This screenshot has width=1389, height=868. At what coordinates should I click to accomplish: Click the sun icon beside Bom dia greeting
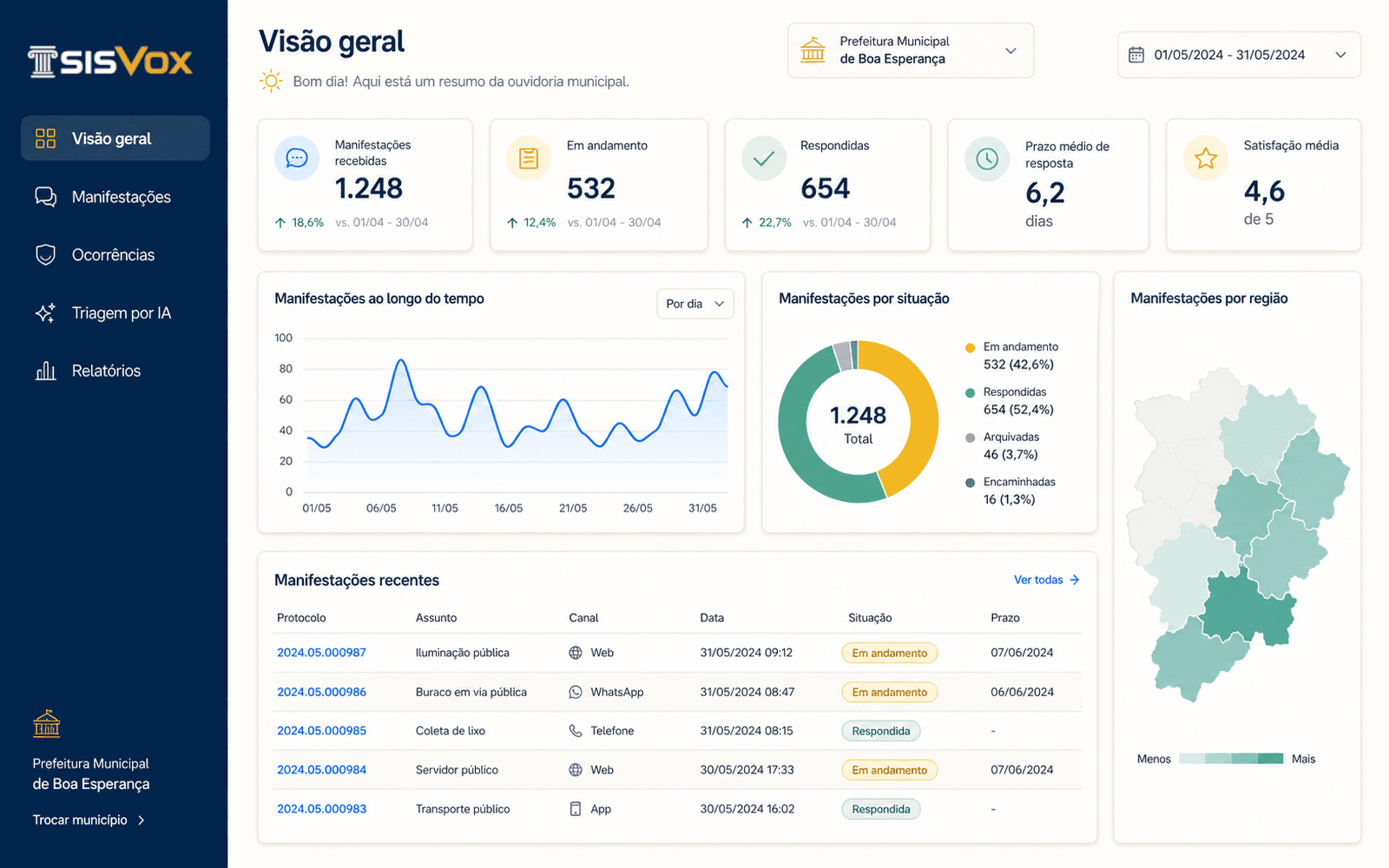coord(272,82)
